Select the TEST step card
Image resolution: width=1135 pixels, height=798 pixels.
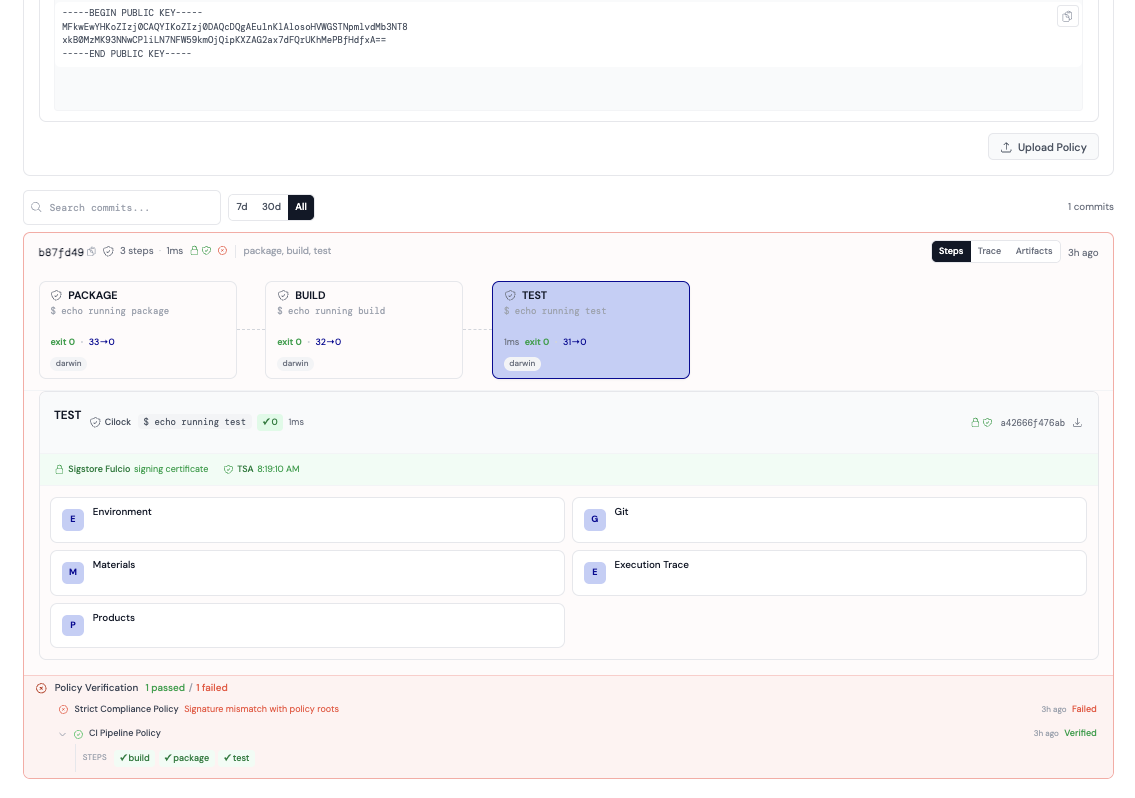pos(591,330)
